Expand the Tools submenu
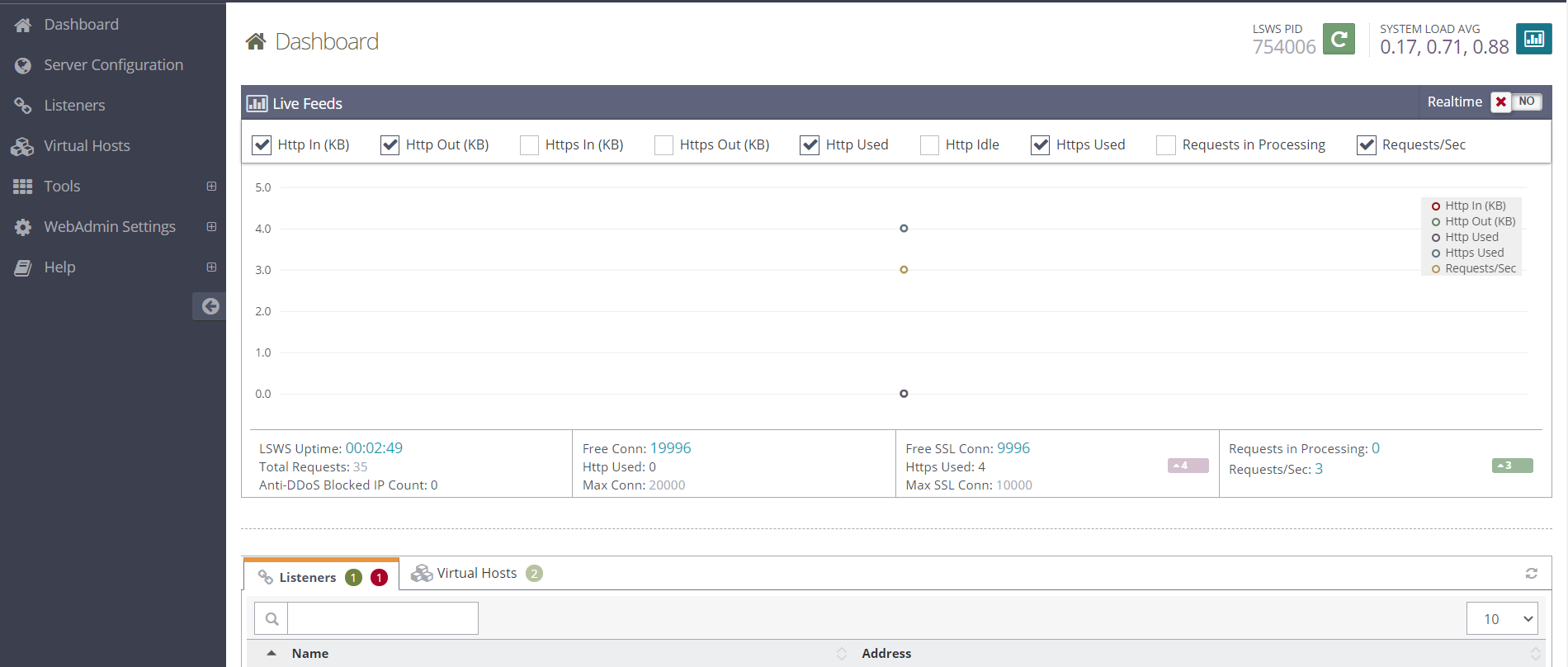The image size is (1568, 667). (x=211, y=187)
